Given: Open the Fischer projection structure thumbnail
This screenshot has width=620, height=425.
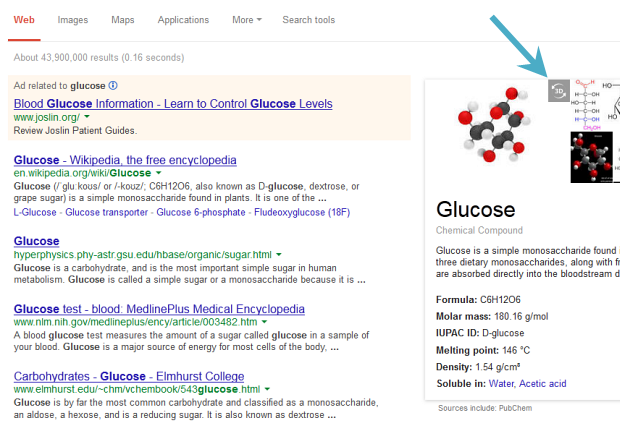Looking at the screenshot, I should pos(586,105).
